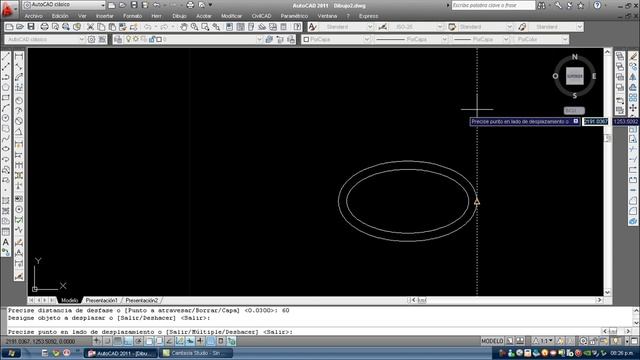
Task: Click the Windows Start button
Action: click(x=11, y=353)
